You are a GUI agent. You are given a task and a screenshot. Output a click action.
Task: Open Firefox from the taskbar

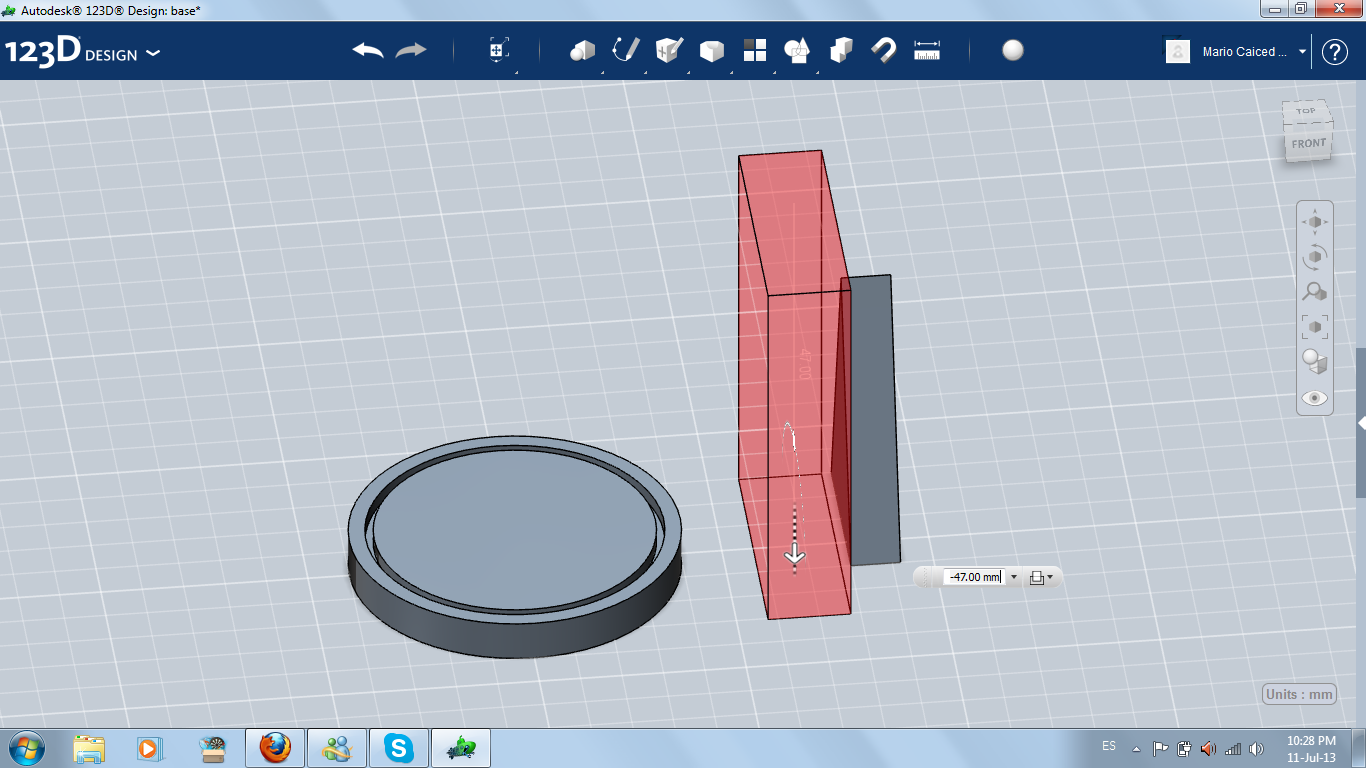pyautogui.click(x=274, y=748)
